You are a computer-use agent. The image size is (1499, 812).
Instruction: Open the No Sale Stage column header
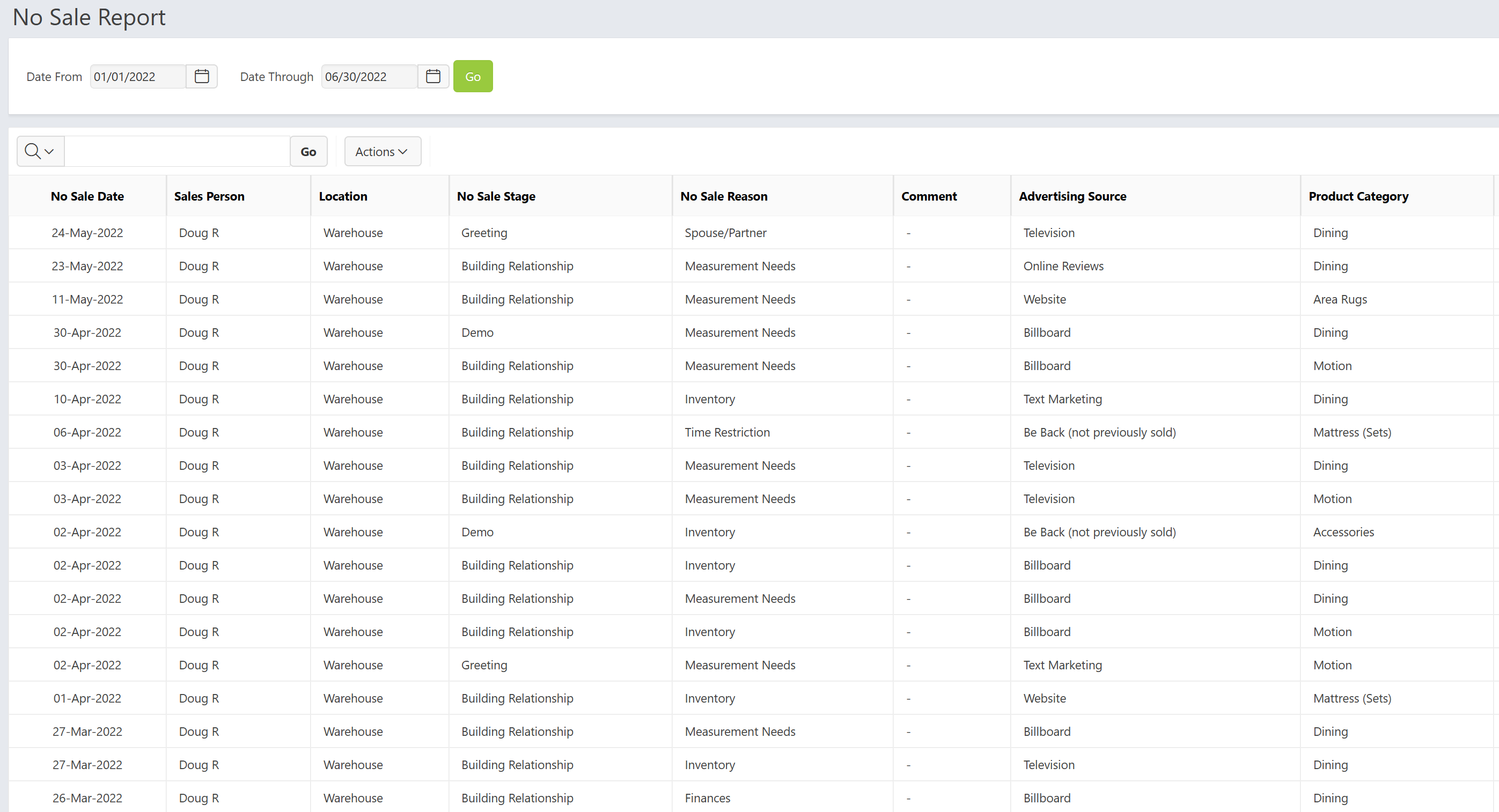[496, 196]
